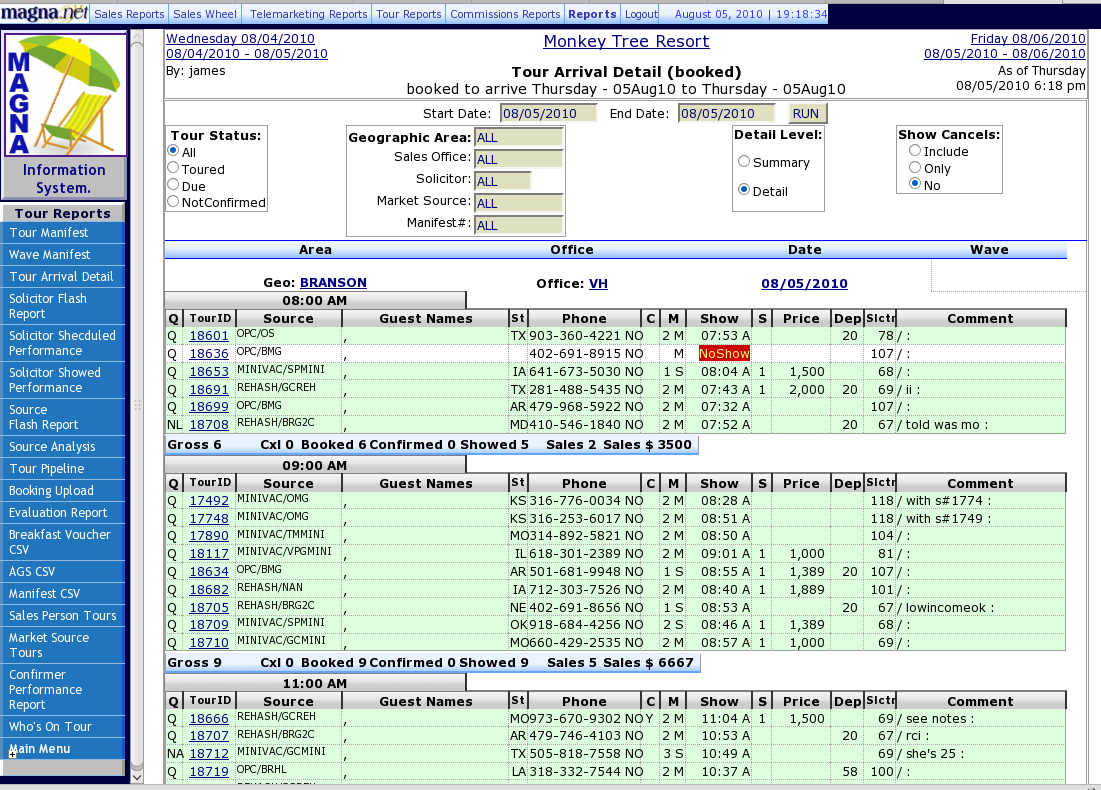Viewport: 1101px width, 790px height.
Task: Open the VH office link
Action: 598,283
